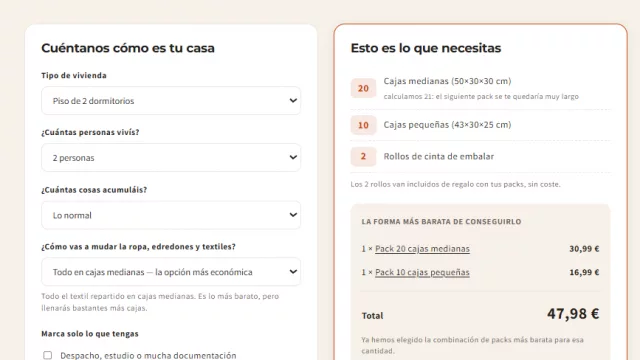The height and width of the screenshot is (360, 640).
Task: Click the Rollos de cinta de embalar text
Action: [x=439, y=156]
